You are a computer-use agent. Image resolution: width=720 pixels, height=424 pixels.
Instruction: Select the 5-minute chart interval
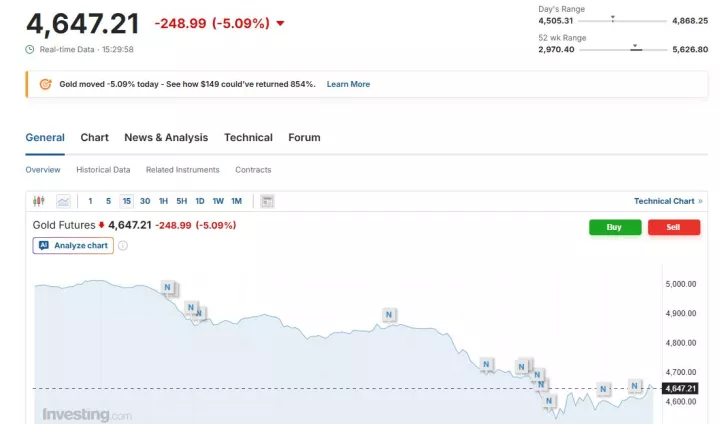[108, 201]
